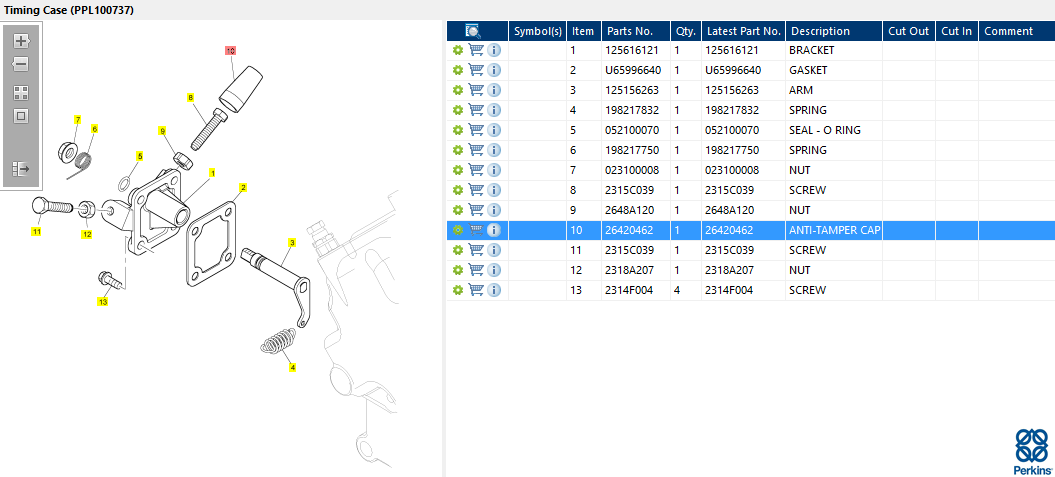The height and width of the screenshot is (477, 1055).
Task: Click the single-square fit icon in diagram toolbar
Action: click(22, 116)
